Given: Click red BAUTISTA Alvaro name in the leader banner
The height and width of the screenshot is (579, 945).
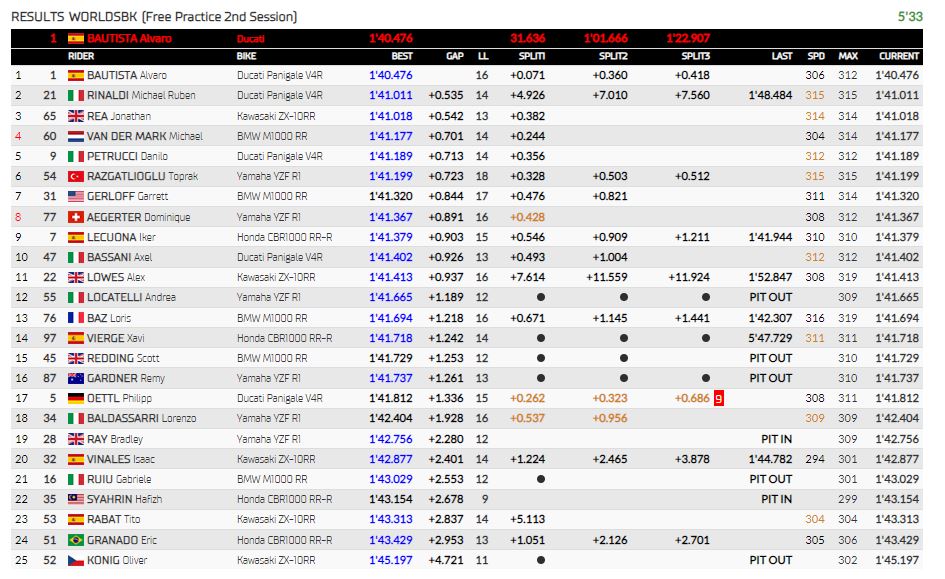Looking at the screenshot, I should click(129, 39).
